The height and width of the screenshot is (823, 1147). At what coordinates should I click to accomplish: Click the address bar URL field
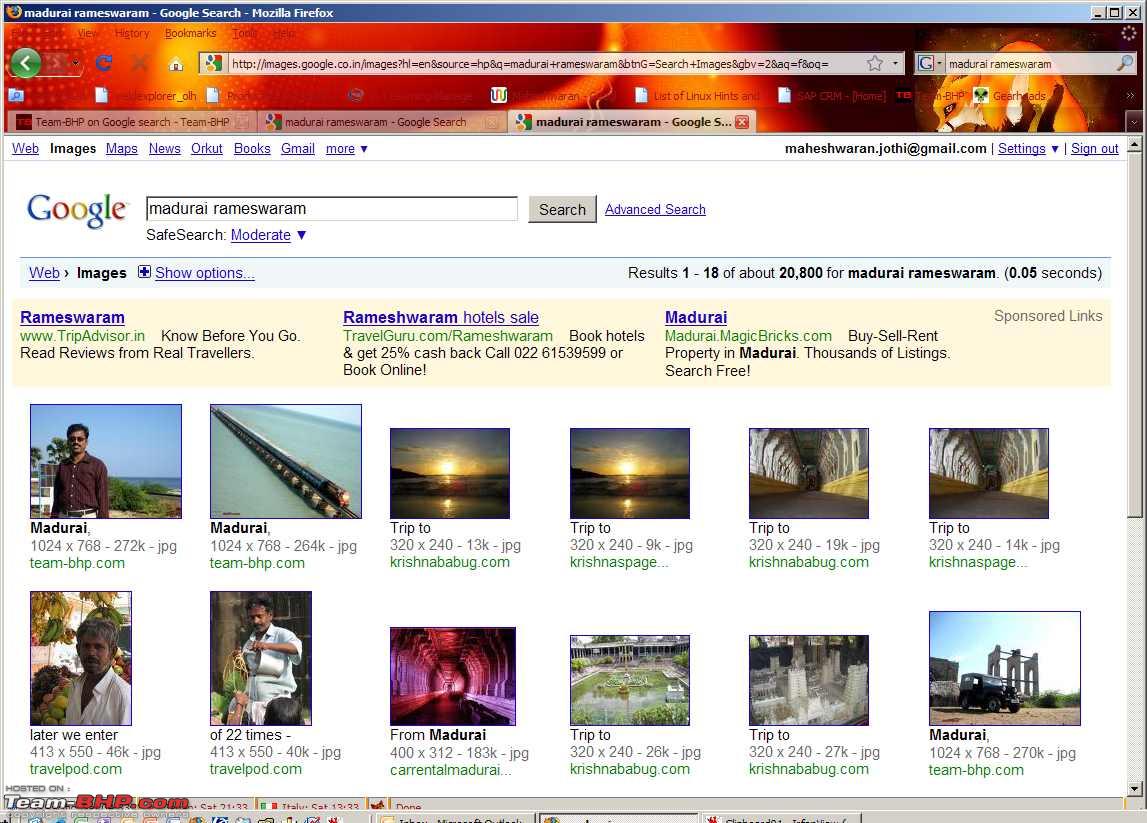[545, 64]
